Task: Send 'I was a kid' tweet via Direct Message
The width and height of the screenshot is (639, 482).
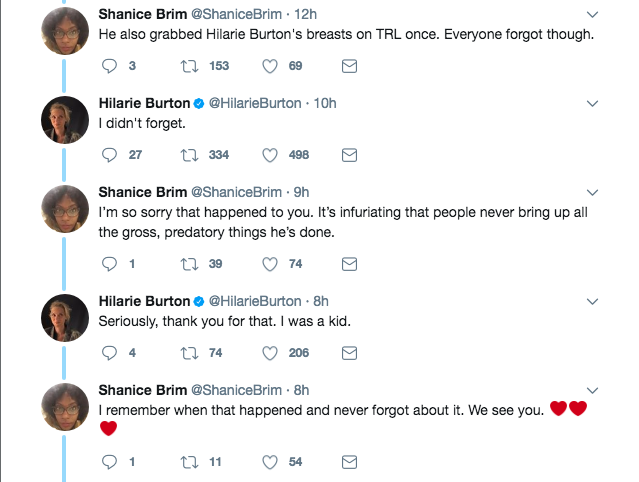Action: pos(349,353)
